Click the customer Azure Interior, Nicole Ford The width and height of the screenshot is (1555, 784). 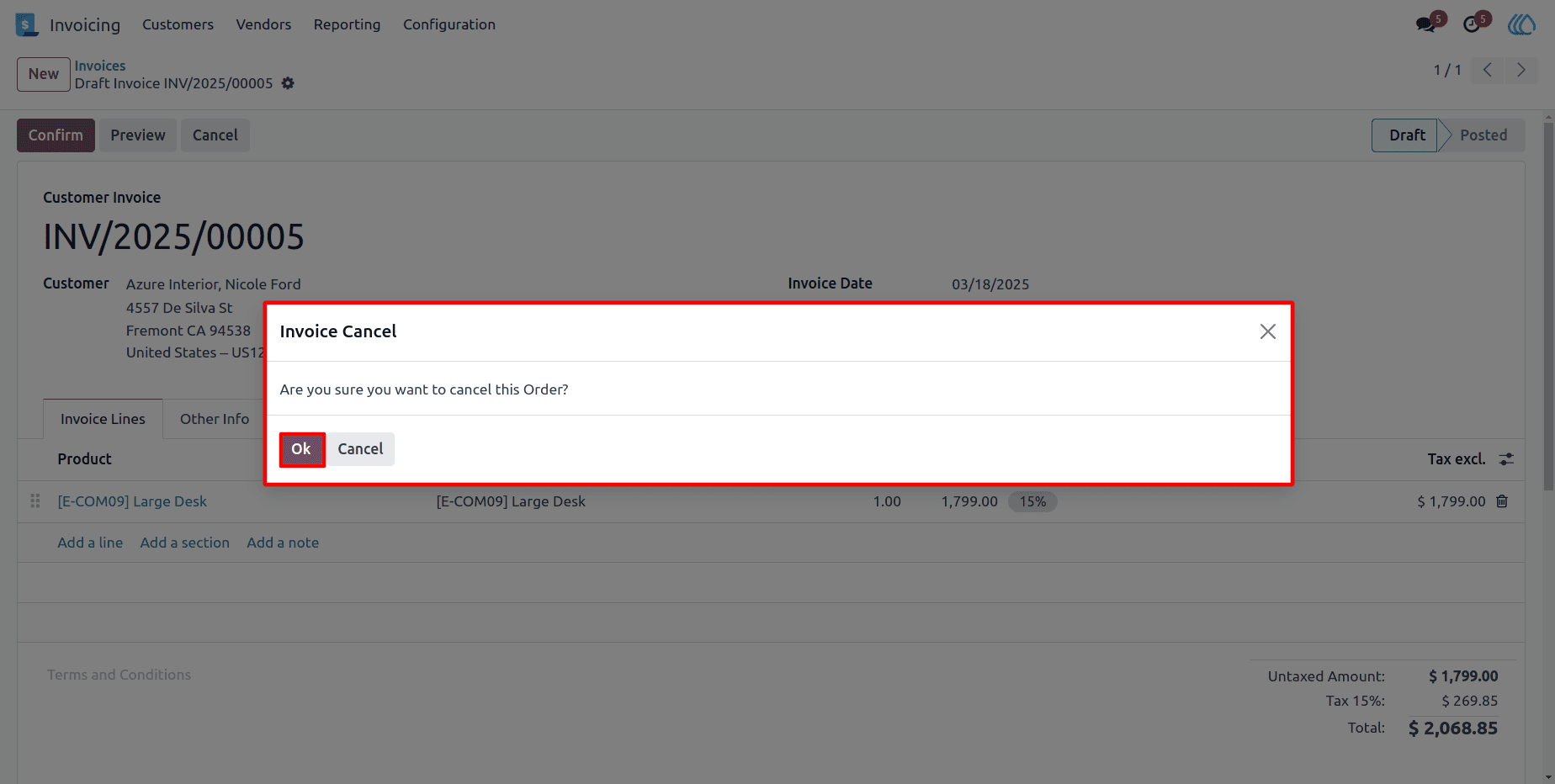click(x=214, y=284)
